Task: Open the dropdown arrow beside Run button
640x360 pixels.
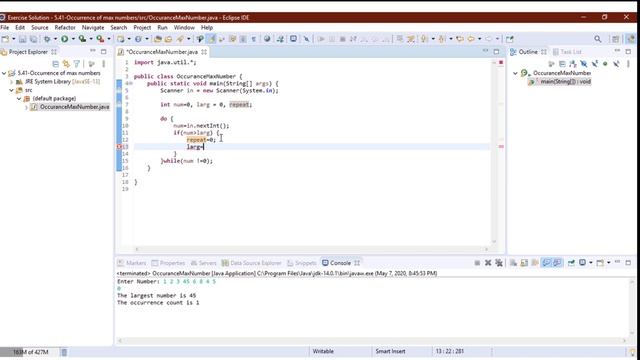Action: click(x=73, y=39)
